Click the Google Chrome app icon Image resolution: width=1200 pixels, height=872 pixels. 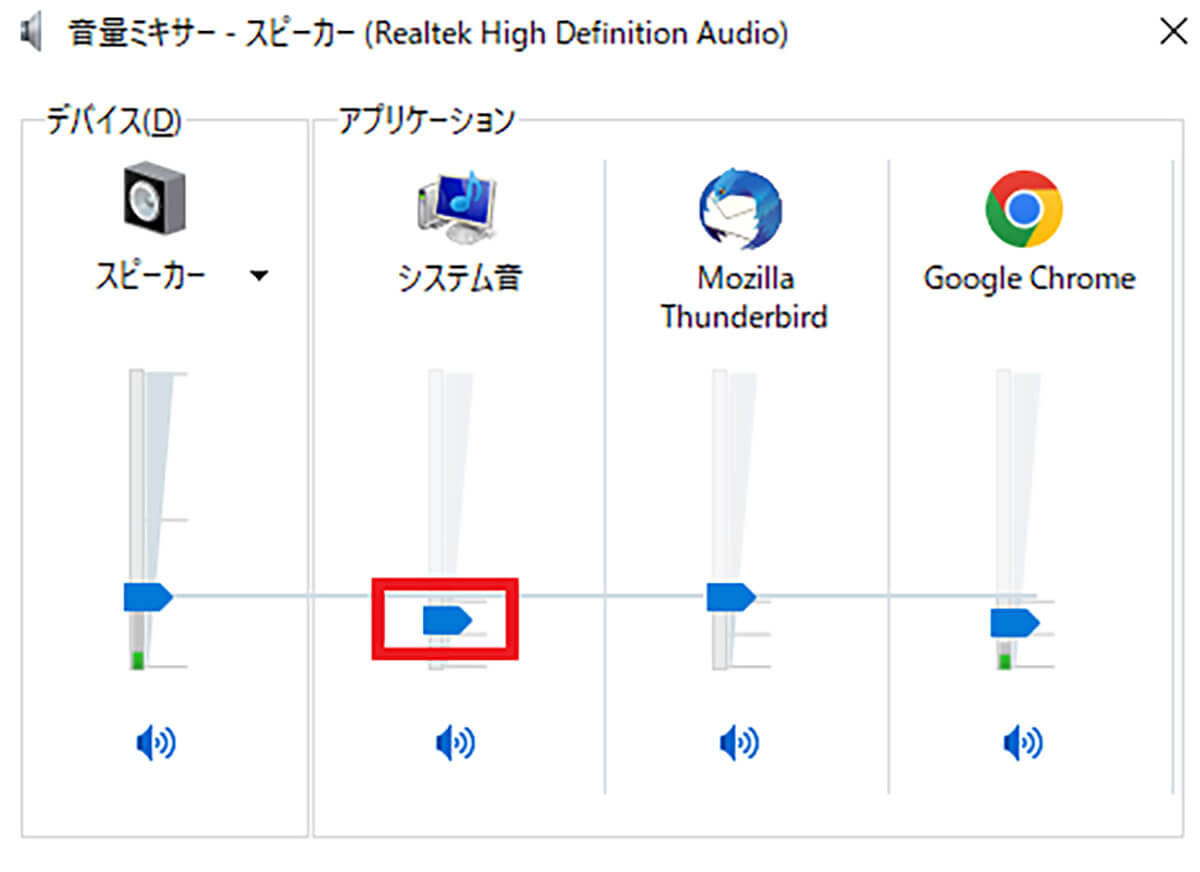point(1023,209)
